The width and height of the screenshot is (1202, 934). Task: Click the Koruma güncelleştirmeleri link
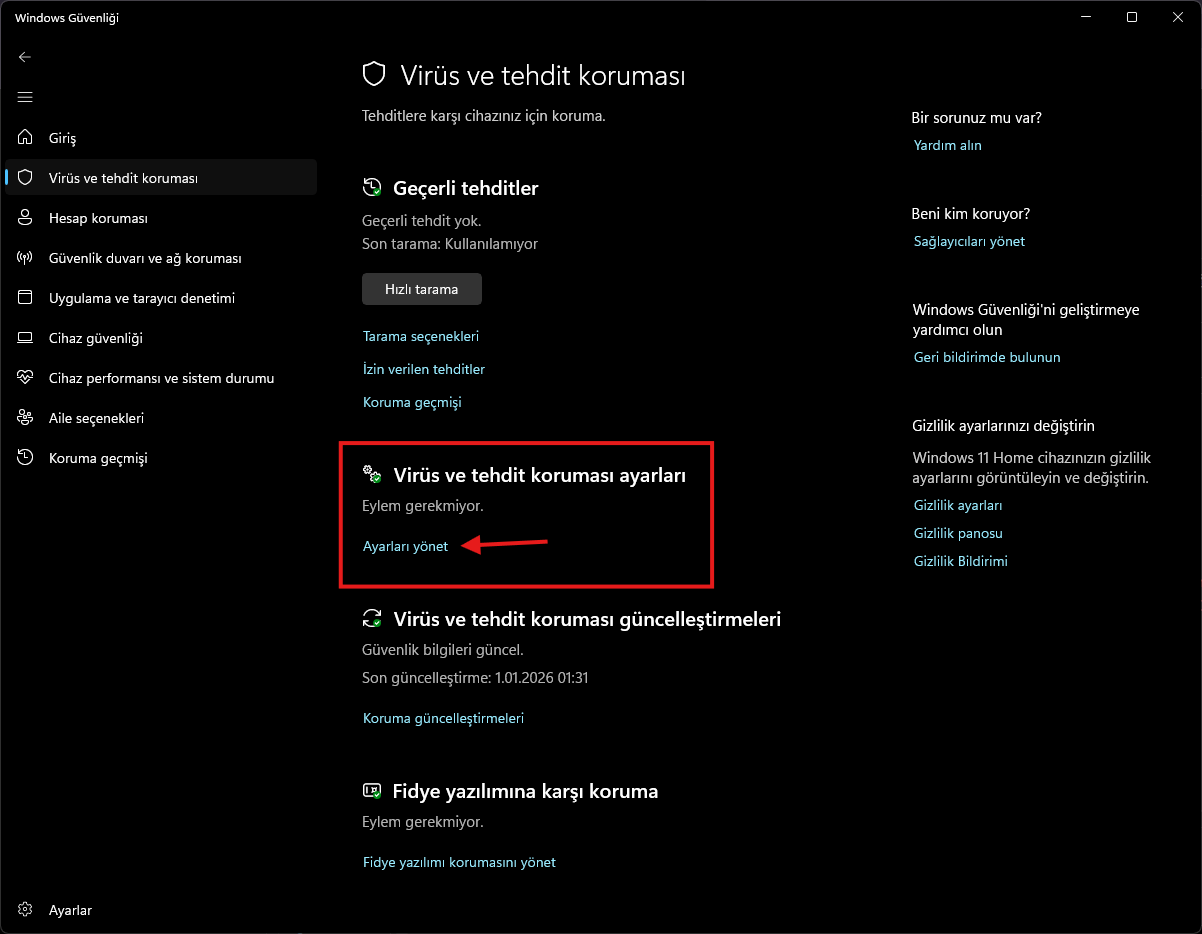click(443, 718)
